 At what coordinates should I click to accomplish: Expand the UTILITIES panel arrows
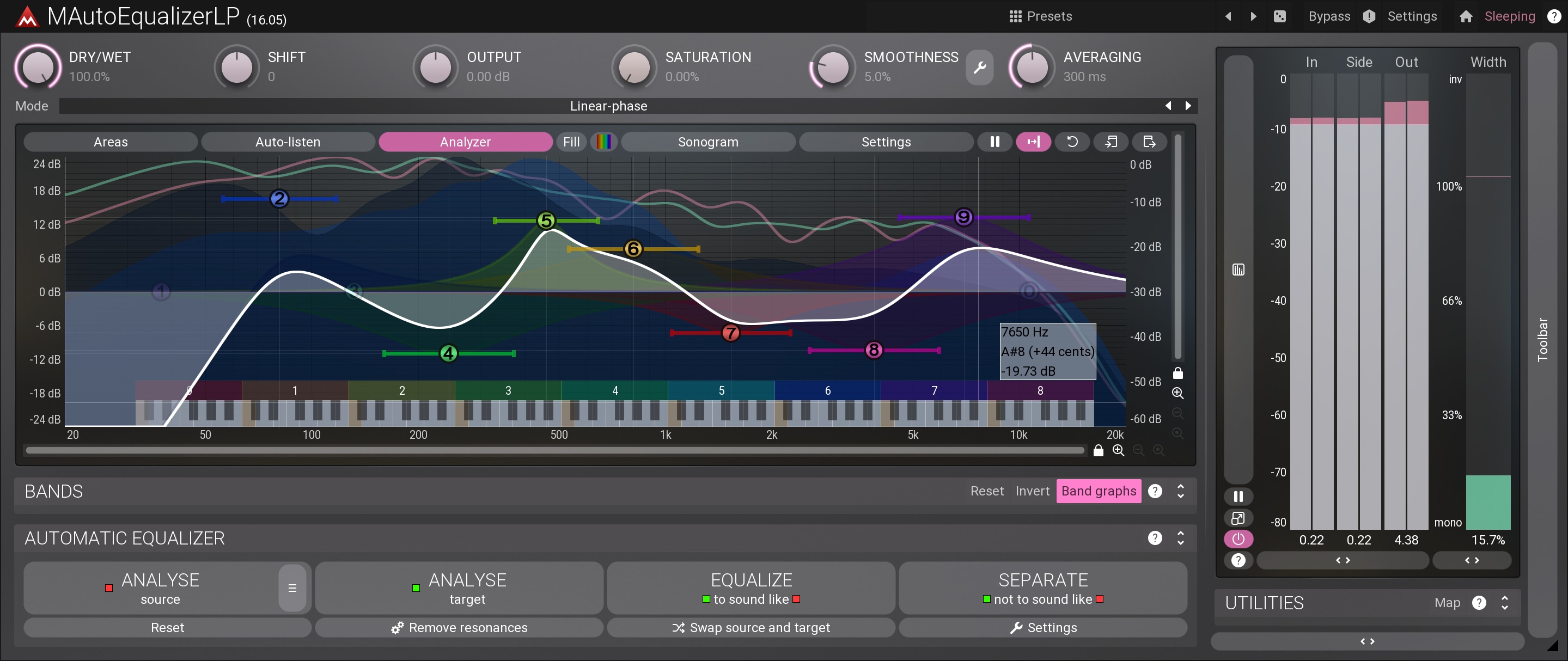(x=1505, y=603)
